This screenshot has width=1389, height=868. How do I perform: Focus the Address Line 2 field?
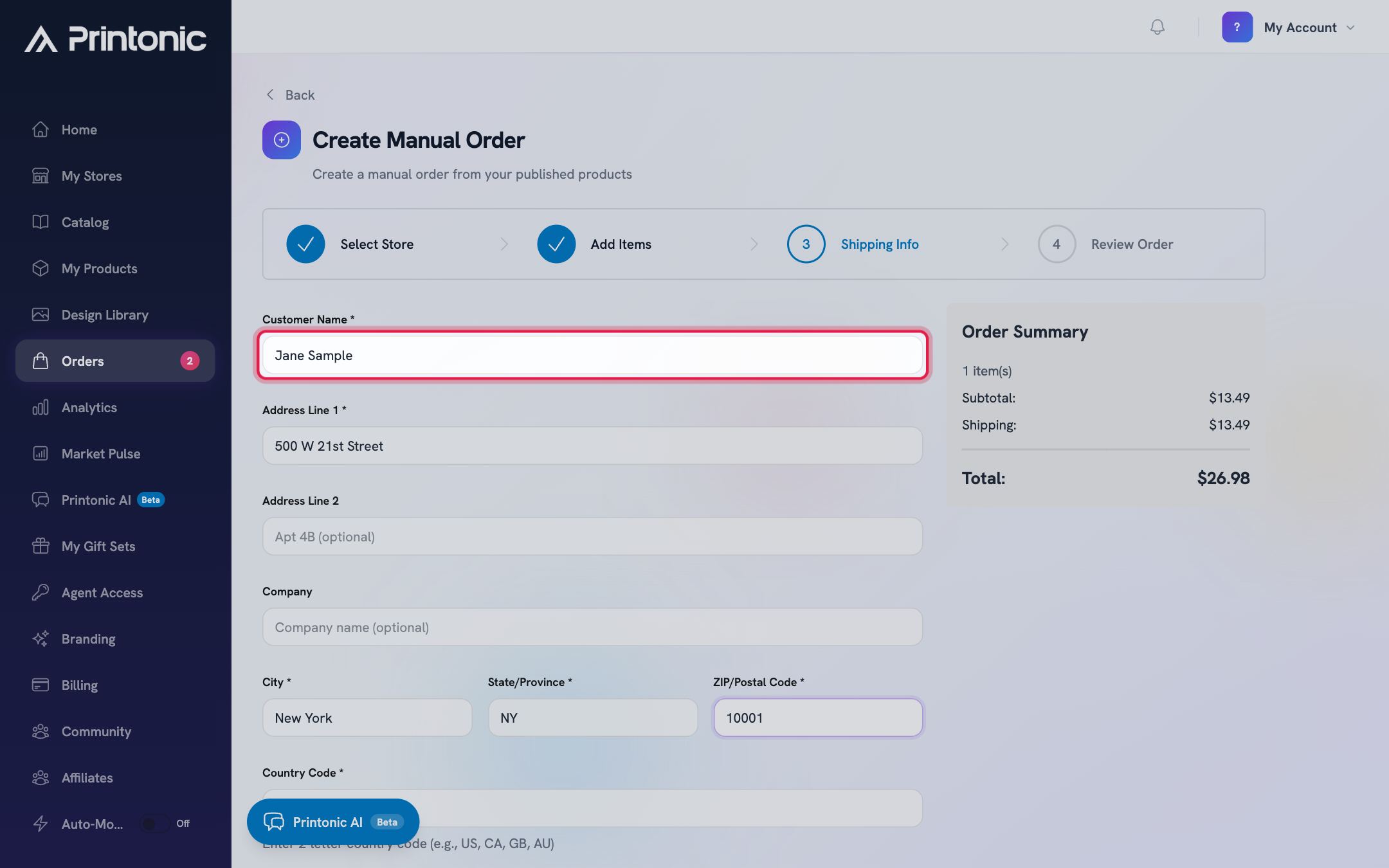click(x=592, y=536)
